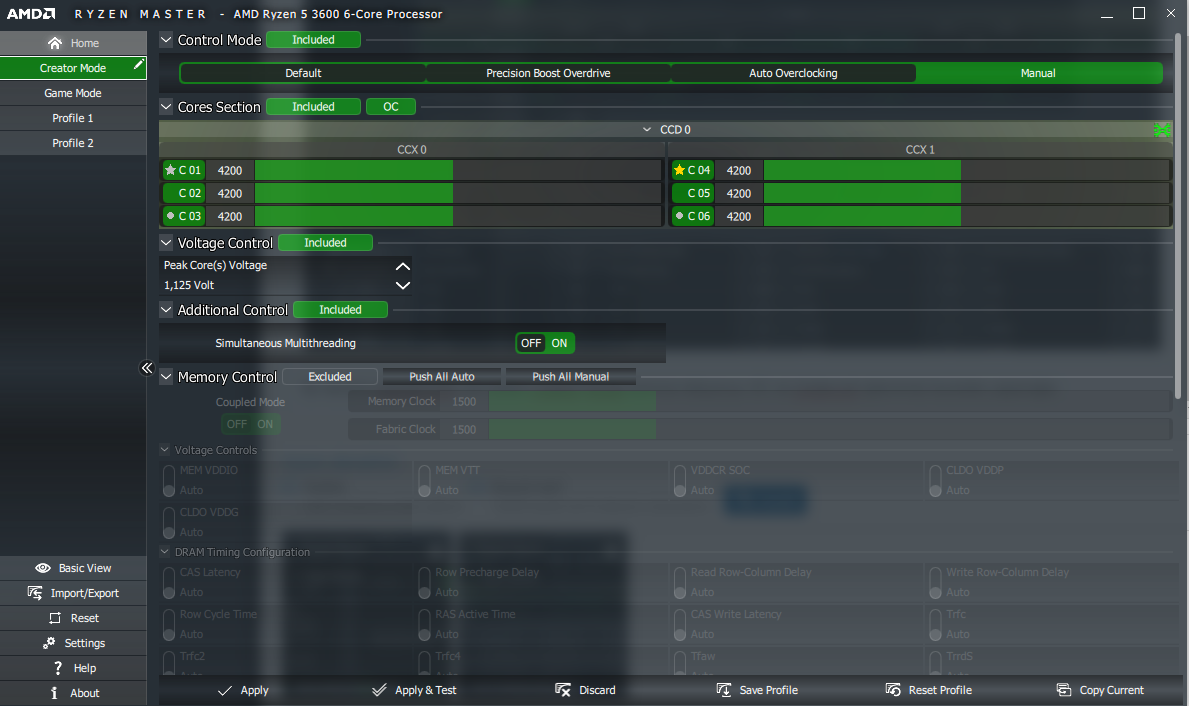The width and height of the screenshot is (1189, 706).
Task: Click the Save Profile icon
Action: 724,690
